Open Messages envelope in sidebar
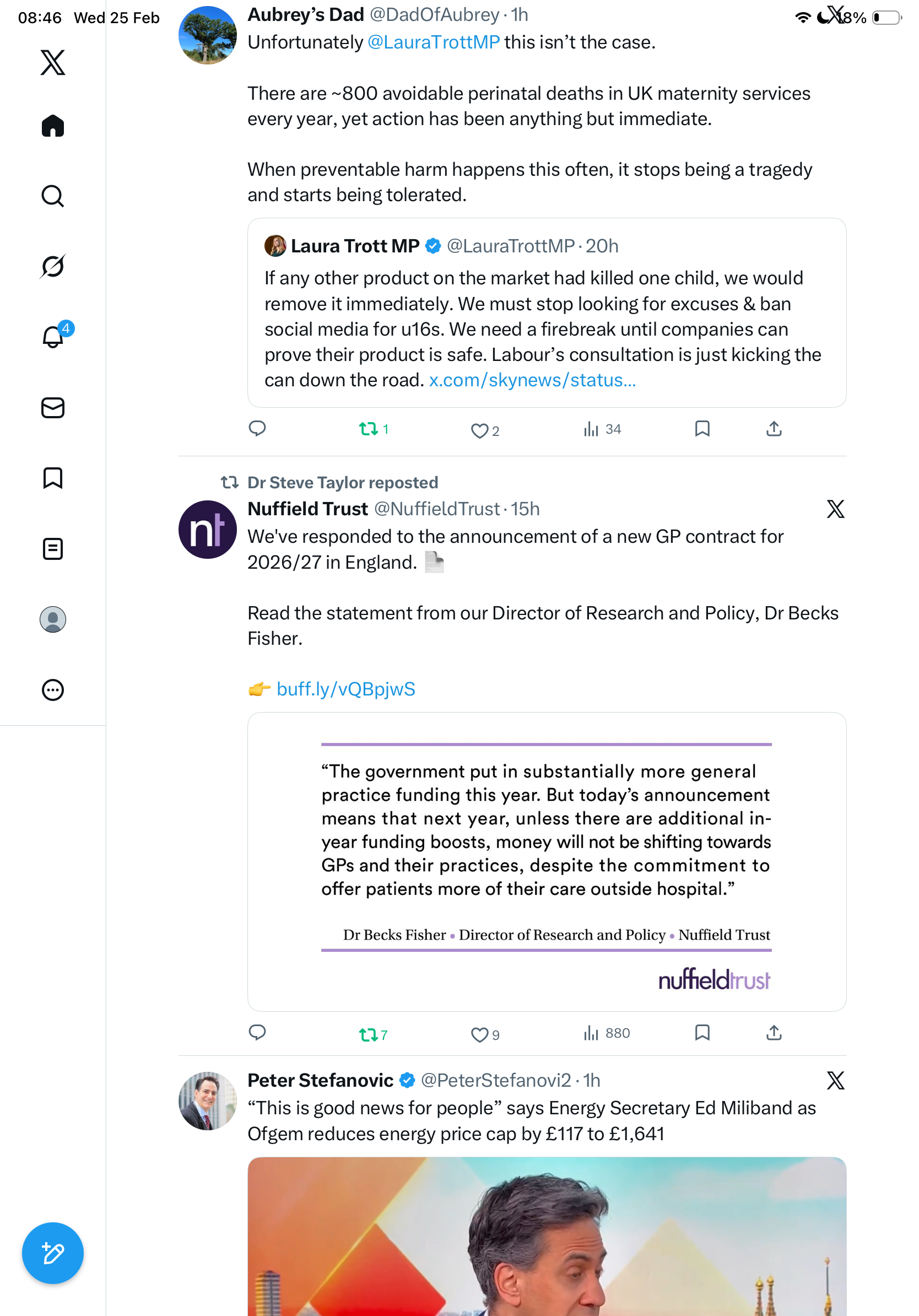The image size is (919, 1316). coord(53,407)
